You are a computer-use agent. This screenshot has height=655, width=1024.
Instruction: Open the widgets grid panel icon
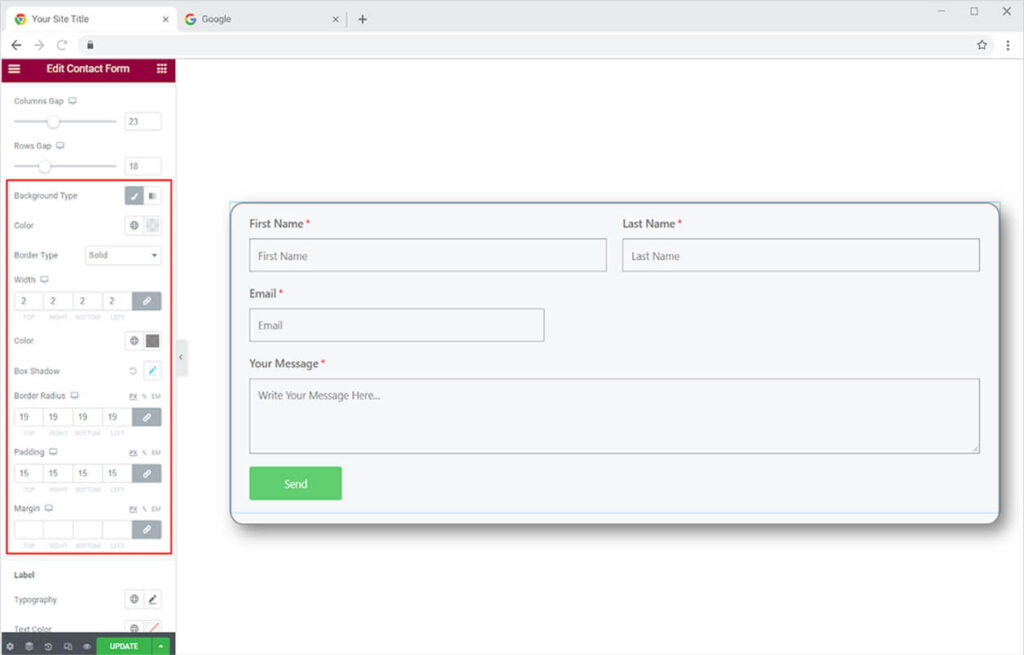point(161,69)
